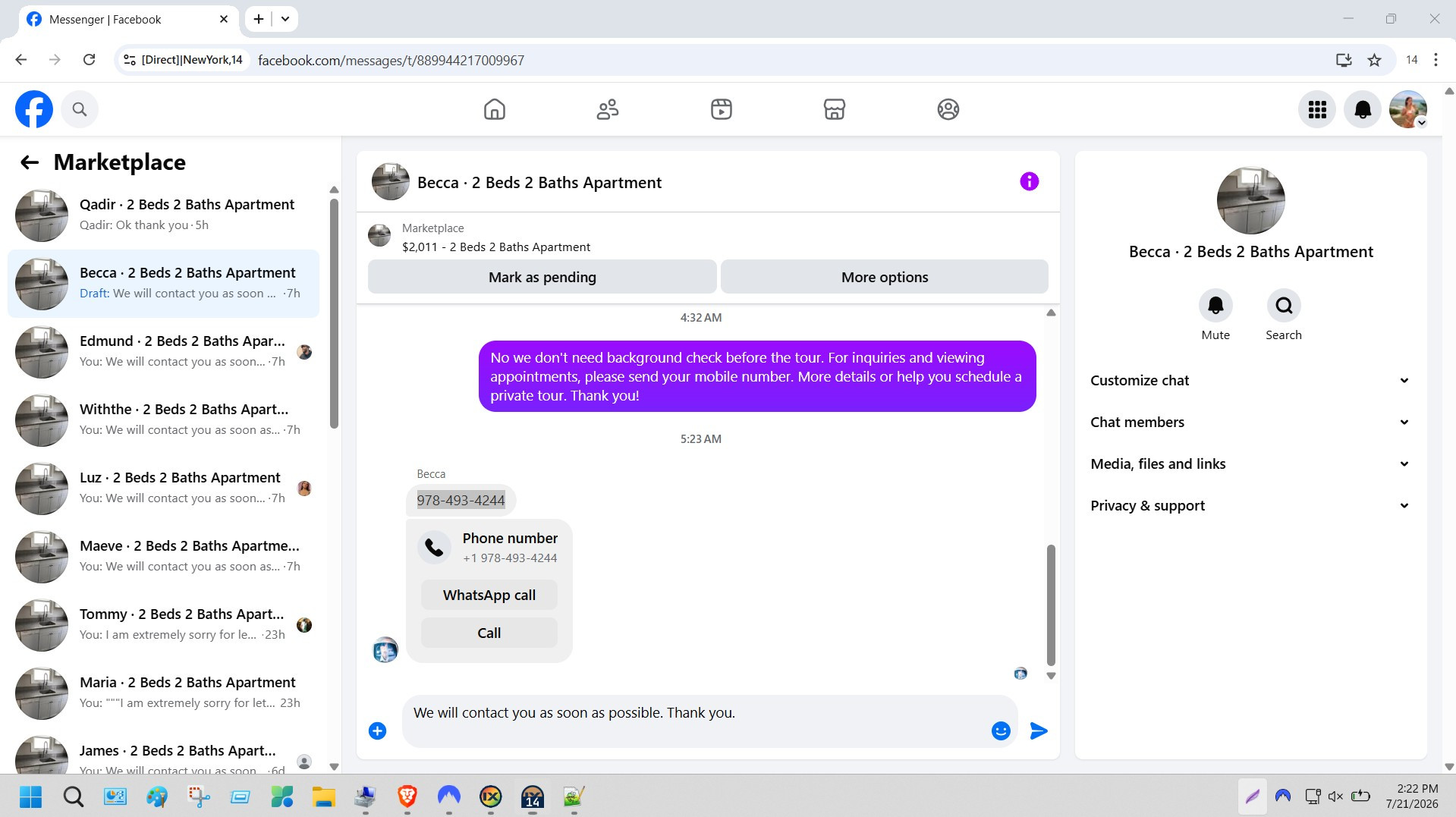Click the chat messages scrollbar thumb
The height and width of the screenshot is (817, 1456).
(1051, 605)
